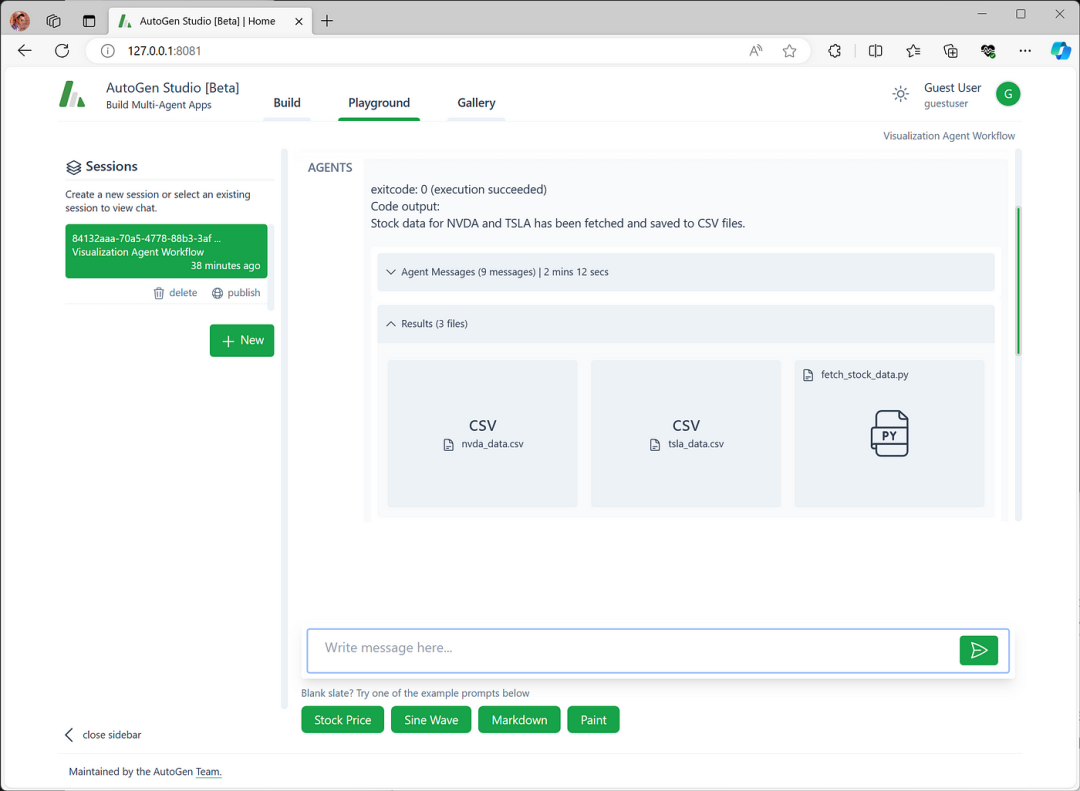
Task: Try the Sine Wave example prompt
Action: tap(431, 719)
